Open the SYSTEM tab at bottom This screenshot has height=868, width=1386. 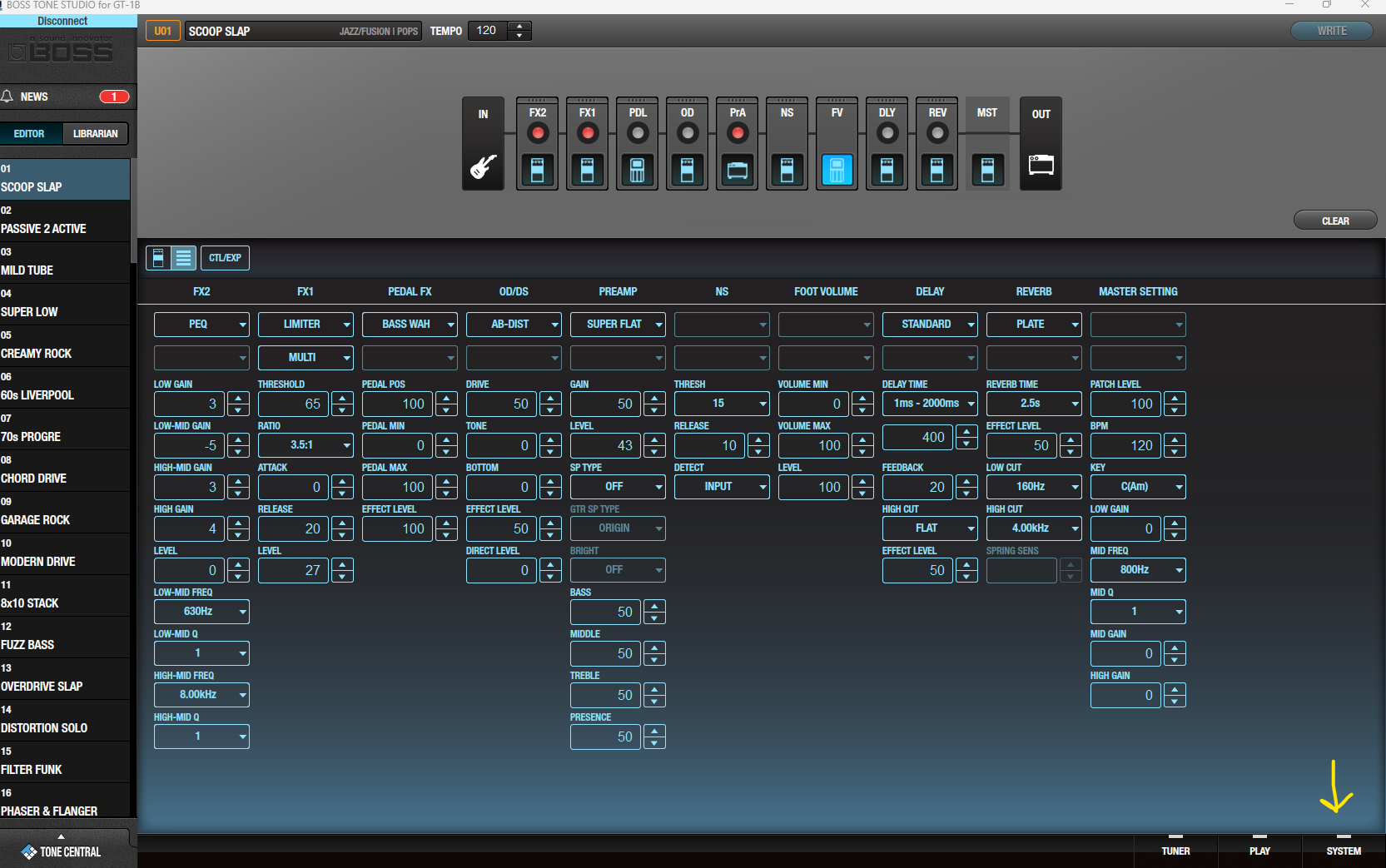point(1344,851)
